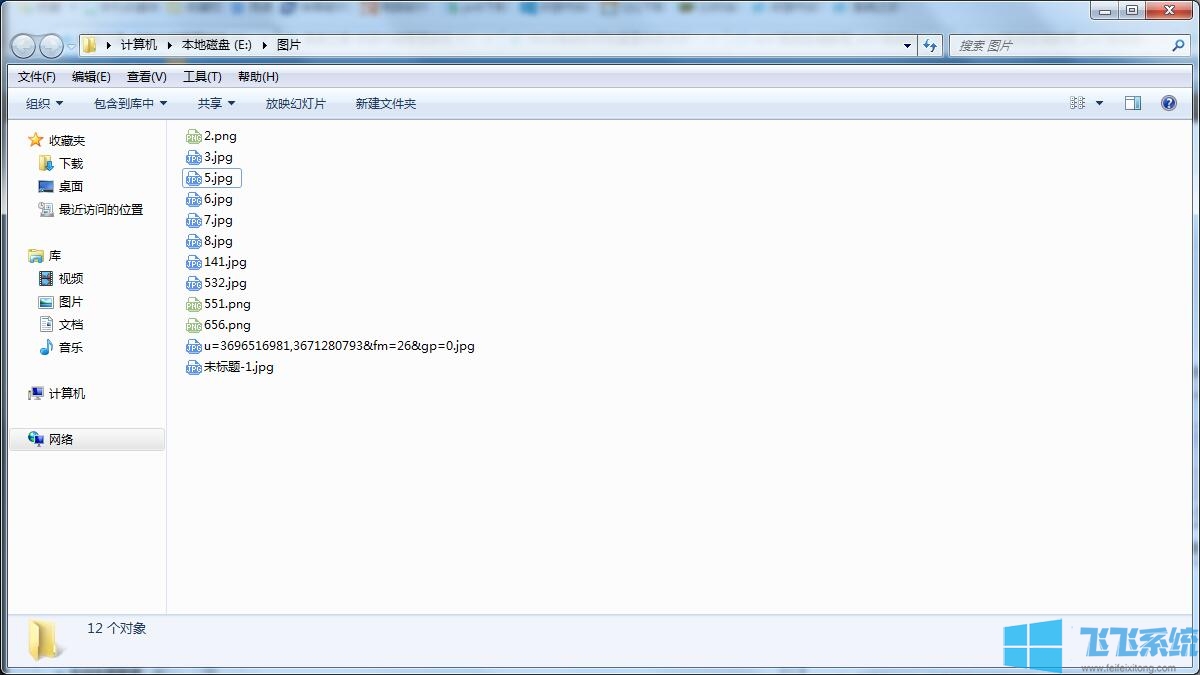Click the 放映幻灯片 button
Viewport: 1200px width, 675px height.
295,103
